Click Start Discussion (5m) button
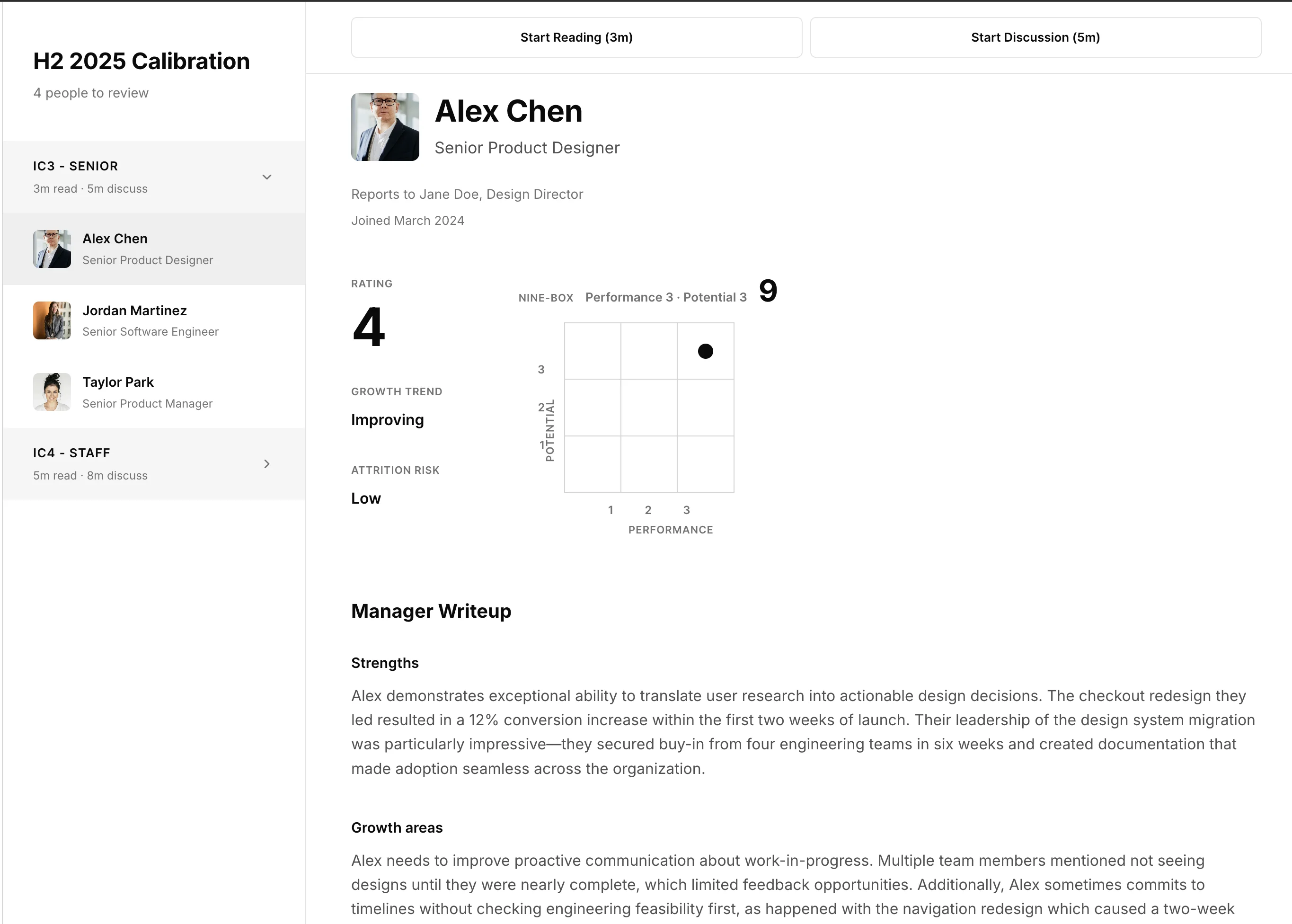Viewport: 1292px width, 924px height. point(1035,37)
